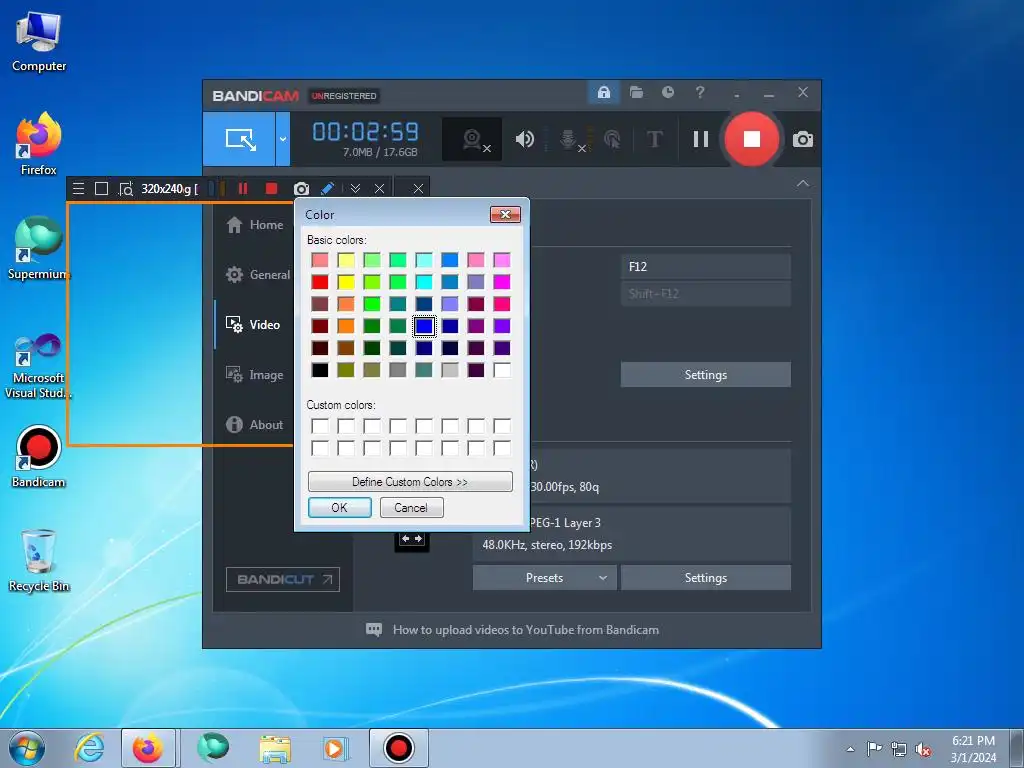Open the About tab

[x=254, y=424]
